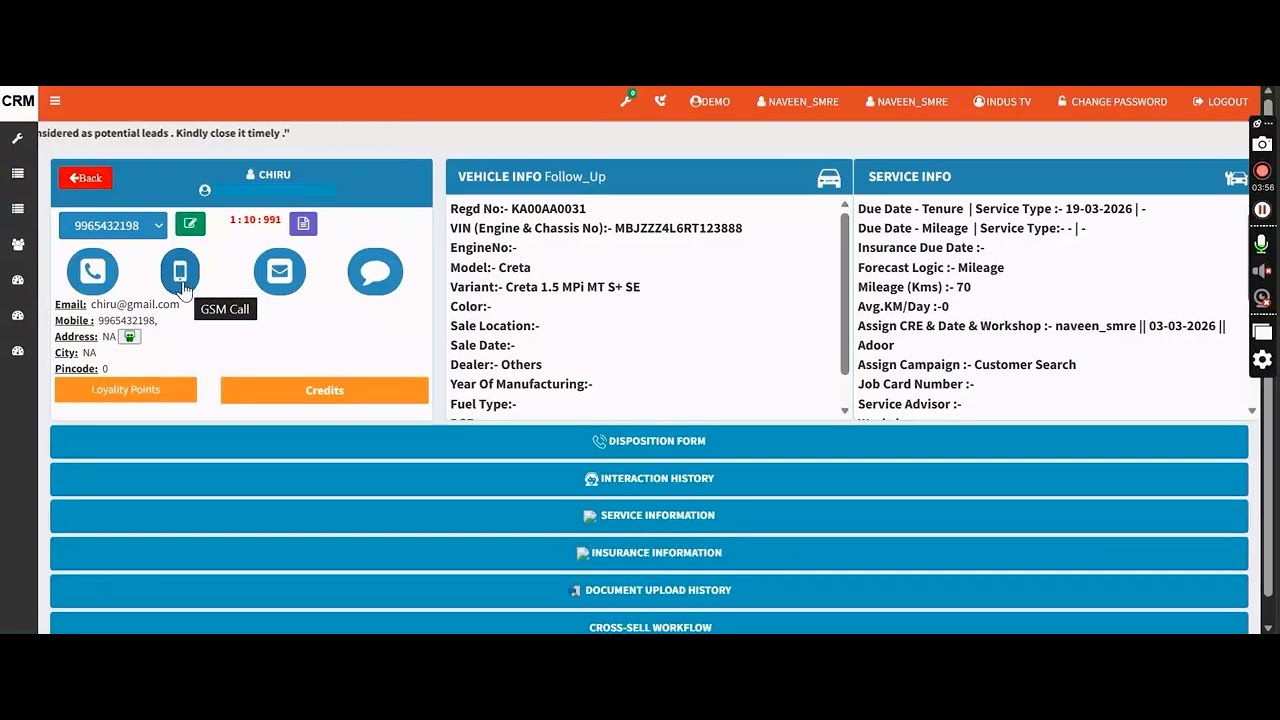The height and width of the screenshot is (720, 1280).
Task: Click the chiru@gmail.com email text
Action: click(x=135, y=304)
